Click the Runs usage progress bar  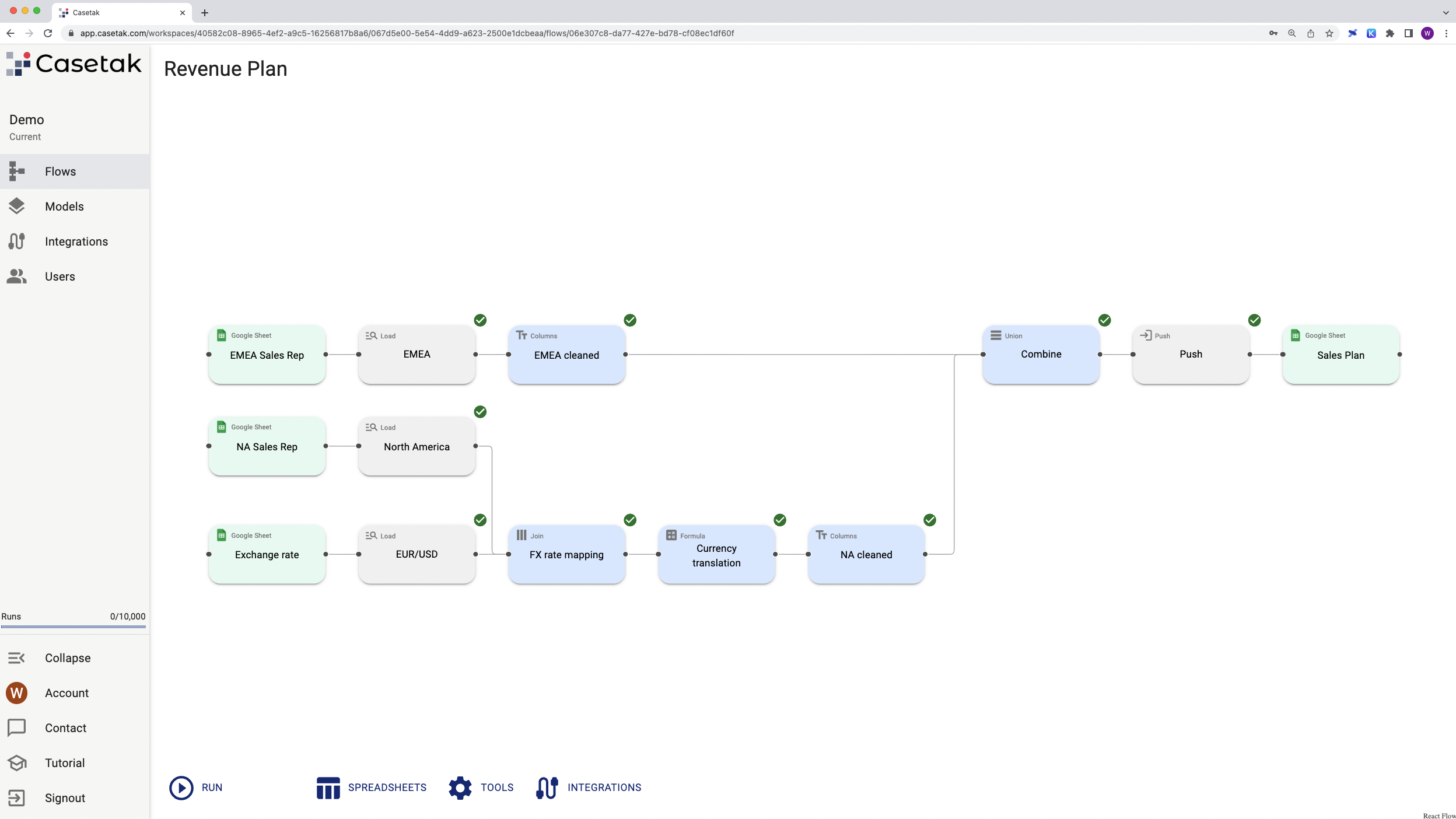[73, 626]
